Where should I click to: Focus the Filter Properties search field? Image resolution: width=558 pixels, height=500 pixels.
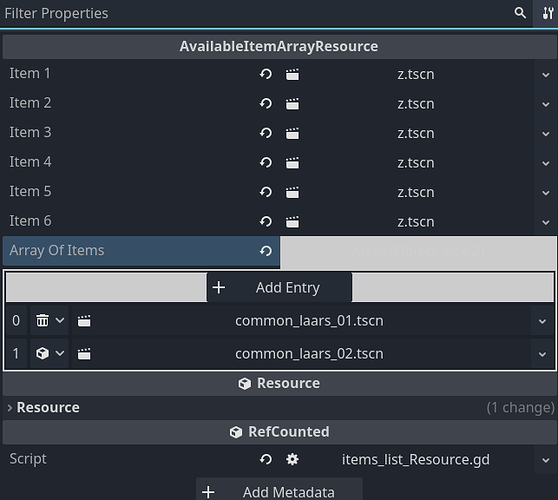tap(256, 13)
